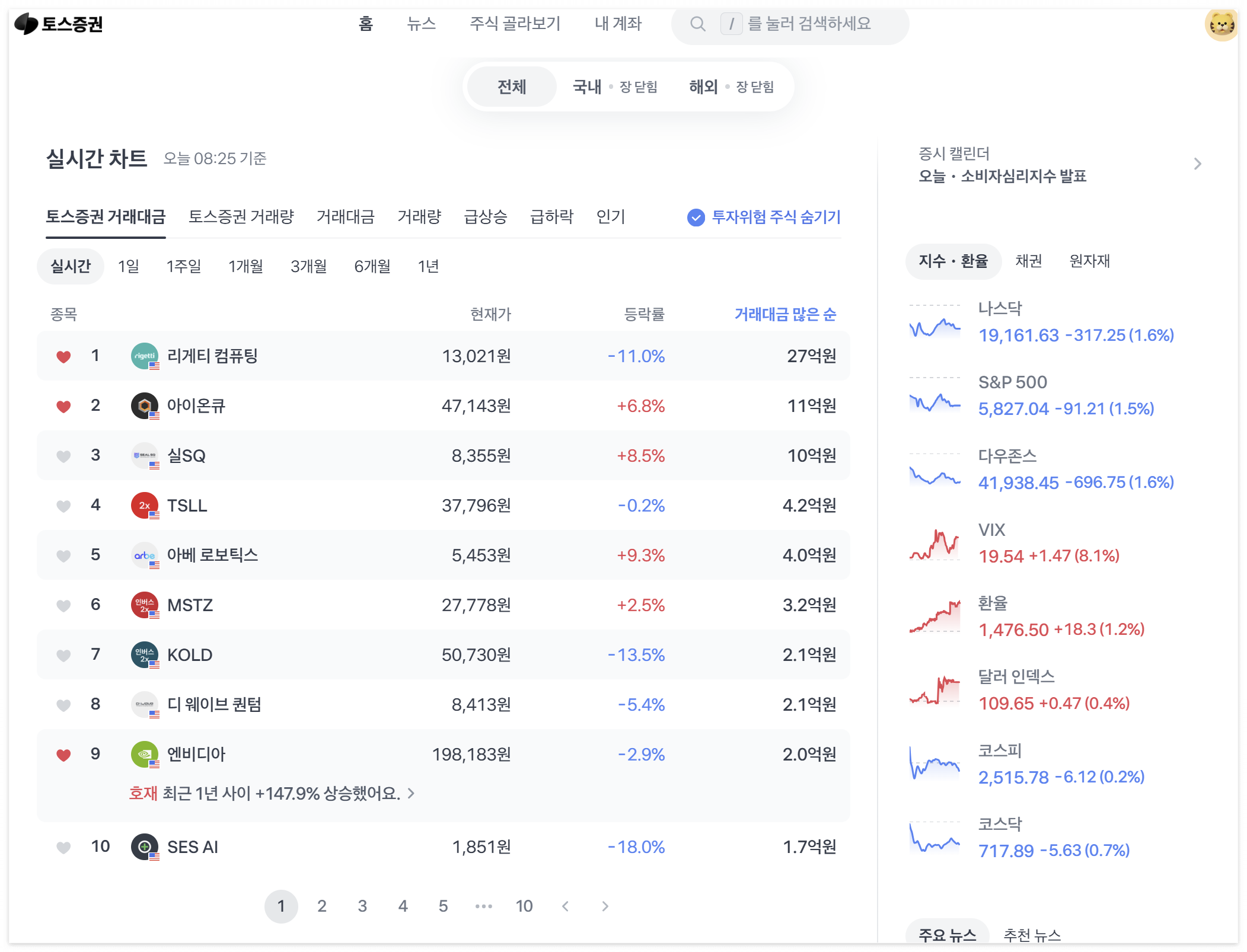Go to next page arrow
Image resolution: width=1247 pixels, height=952 pixels.
pos(605,906)
